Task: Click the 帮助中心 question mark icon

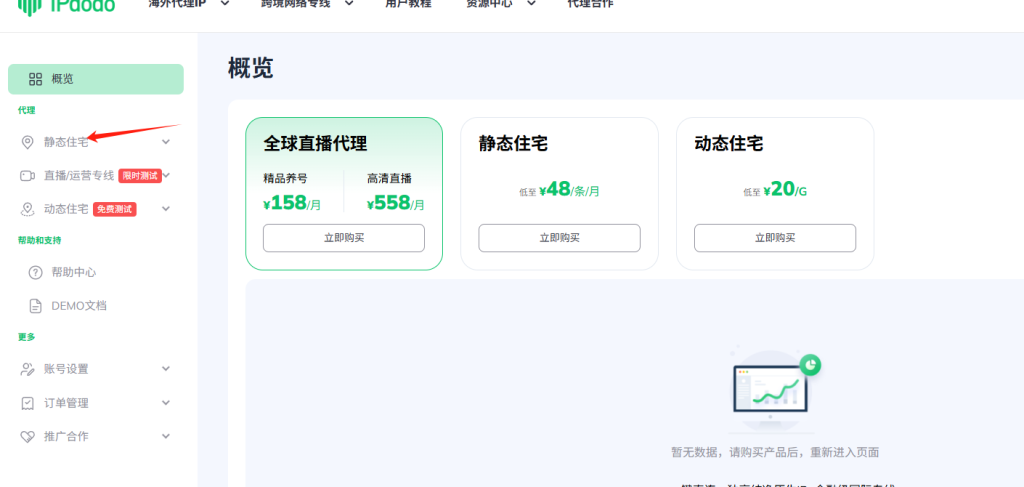Action: coord(35,272)
